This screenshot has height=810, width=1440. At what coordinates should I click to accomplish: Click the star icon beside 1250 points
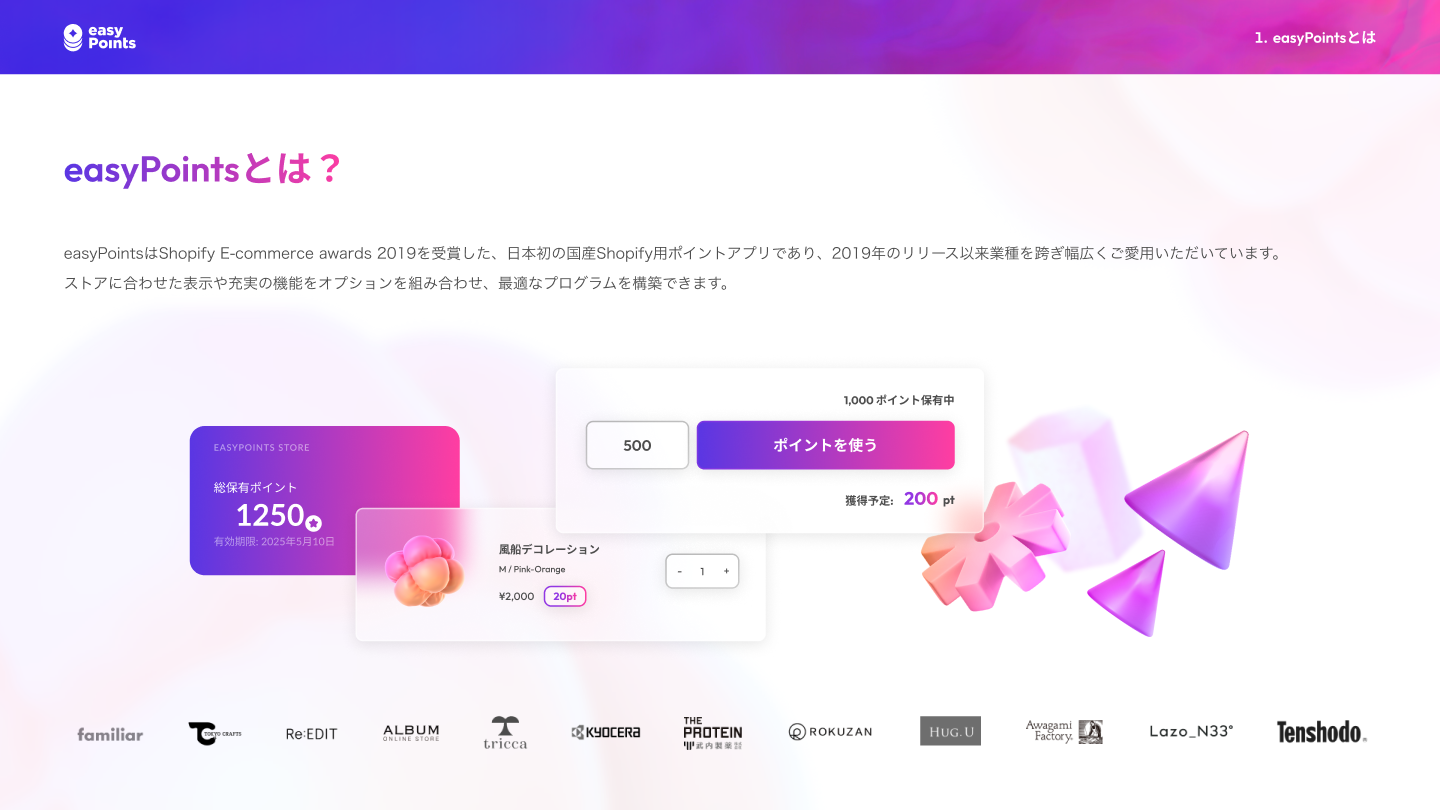coord(313,523)
